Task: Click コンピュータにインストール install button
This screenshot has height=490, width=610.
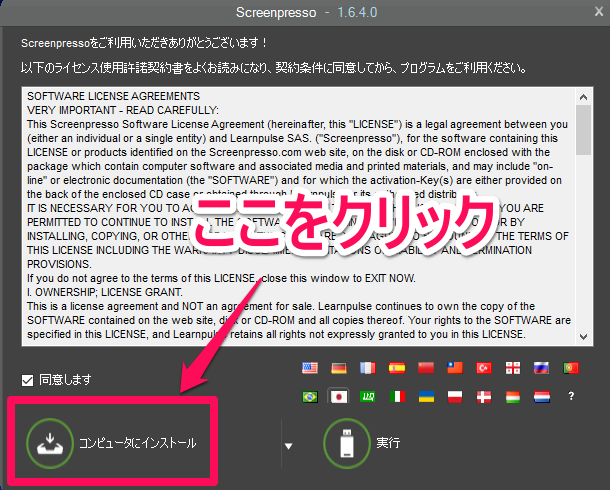Action: (x=112, y=443)
